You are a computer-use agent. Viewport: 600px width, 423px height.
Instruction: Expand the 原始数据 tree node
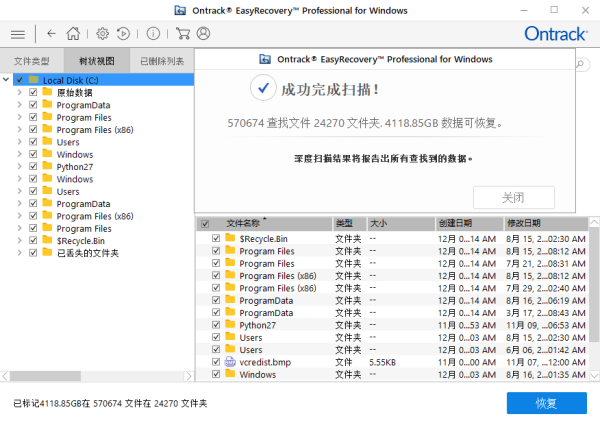pos(19,92)
